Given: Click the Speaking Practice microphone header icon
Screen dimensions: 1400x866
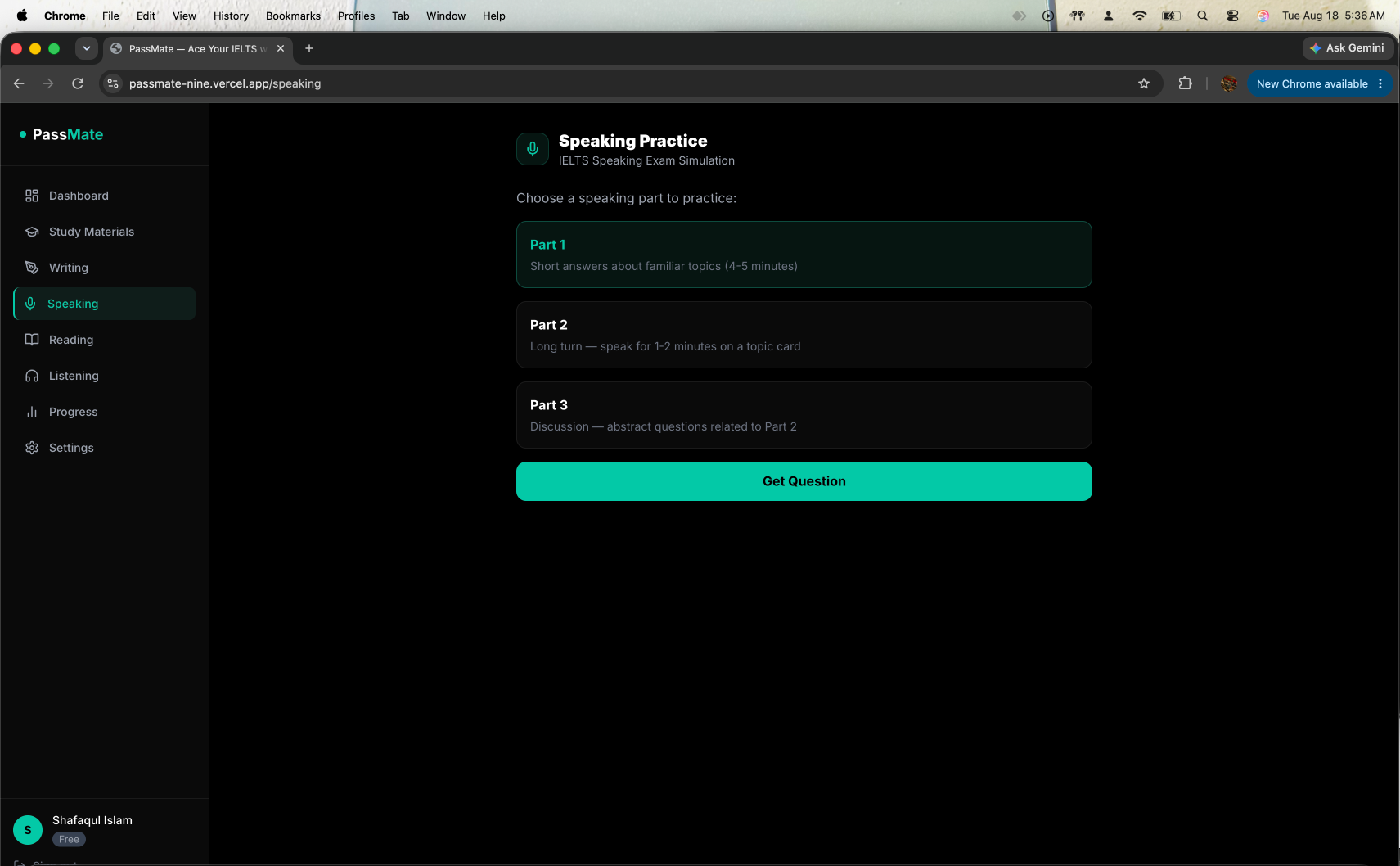Looking at the screenshot, I should (x=533, y=149).
